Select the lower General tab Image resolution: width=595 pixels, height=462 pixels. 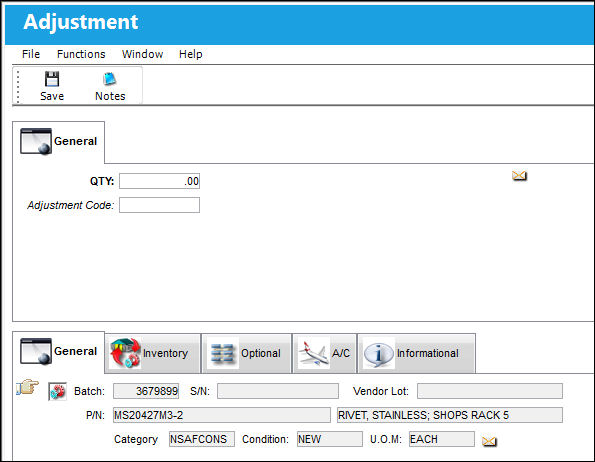(59, 352)
